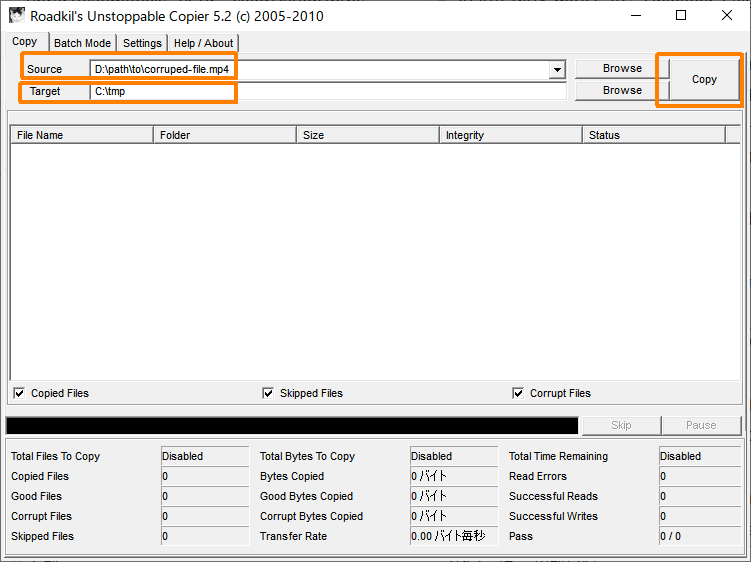The height and width of the screenshot is (562, 751).
Task: Switch to the Batch Mode tab
Action: (82, 43)
